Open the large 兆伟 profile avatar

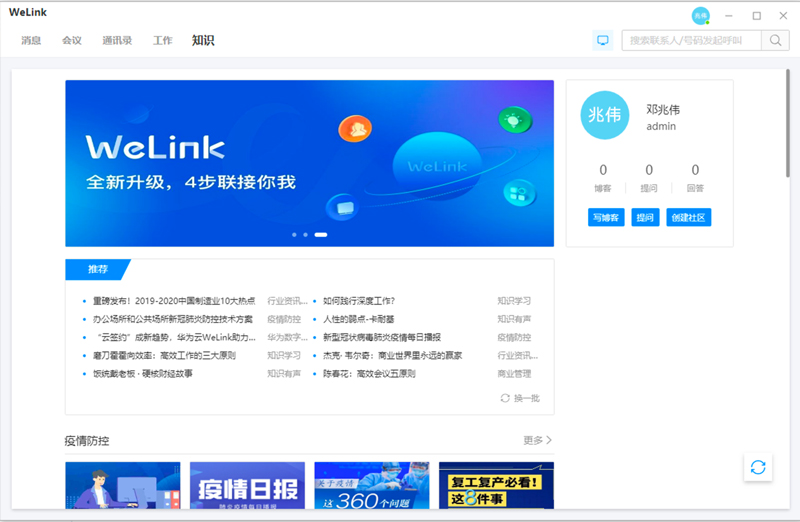click(605, 115)
